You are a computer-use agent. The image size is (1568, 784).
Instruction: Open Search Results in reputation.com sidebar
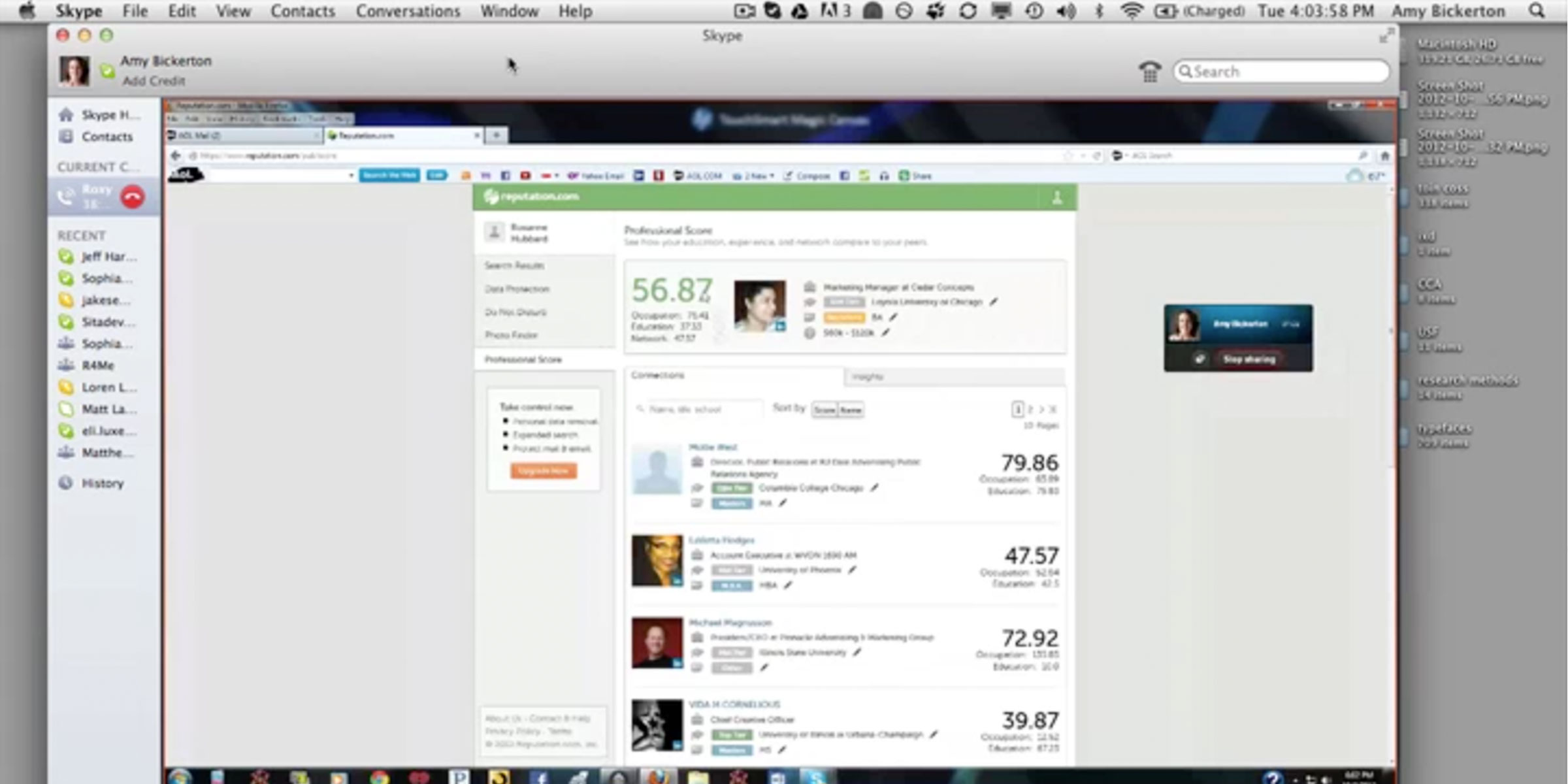pyautogui.click(x=514, y=265)
